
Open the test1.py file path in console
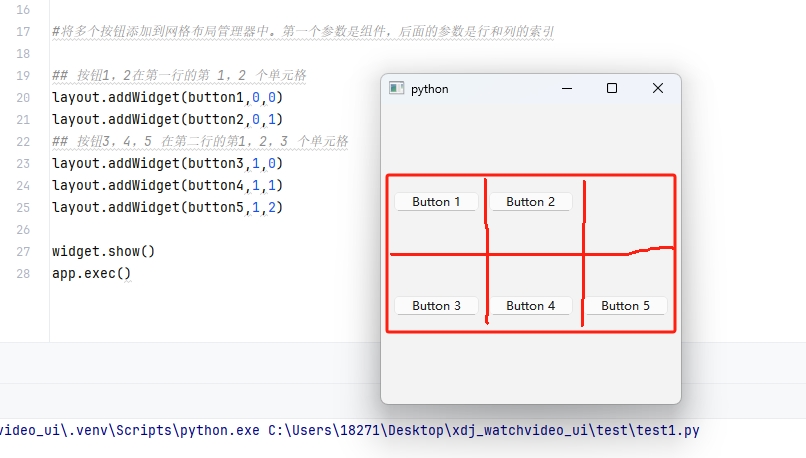point(484,431)
